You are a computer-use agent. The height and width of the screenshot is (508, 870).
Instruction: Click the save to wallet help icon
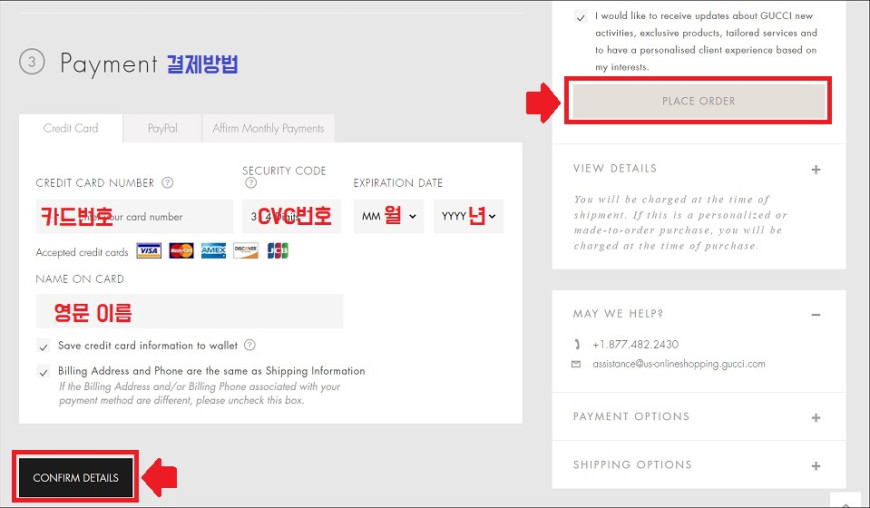250,345
